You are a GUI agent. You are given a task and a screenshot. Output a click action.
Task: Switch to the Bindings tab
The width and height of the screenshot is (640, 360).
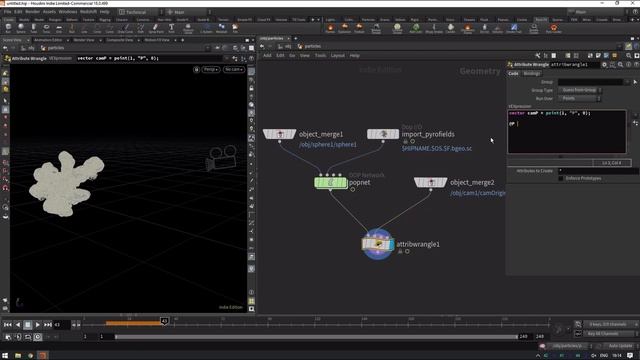(532, 73)
